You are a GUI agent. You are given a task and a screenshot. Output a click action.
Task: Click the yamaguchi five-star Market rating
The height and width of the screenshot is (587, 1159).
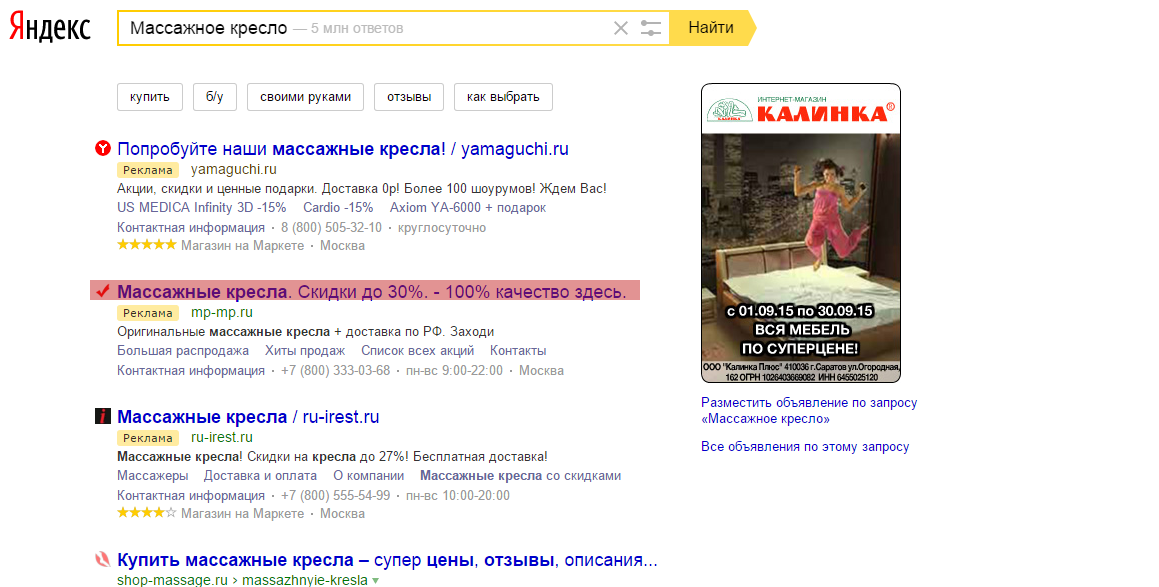146,245
